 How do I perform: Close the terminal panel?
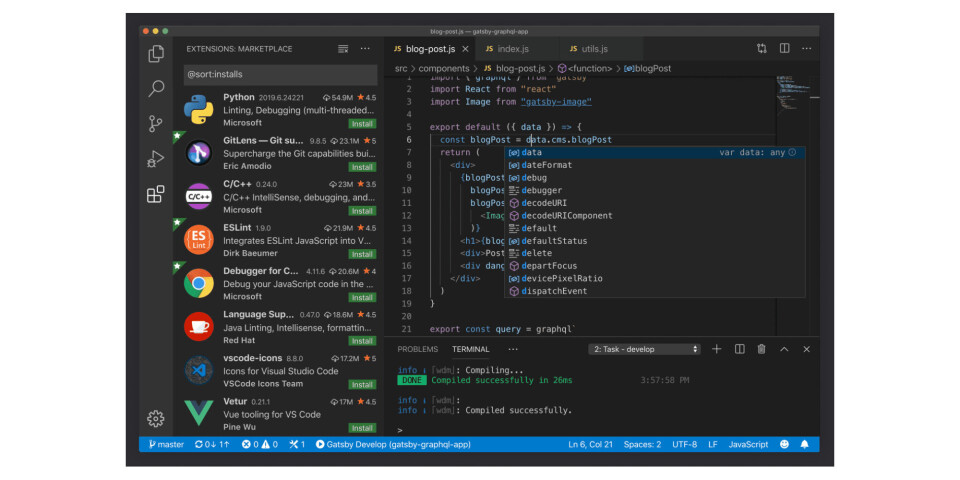806,349
